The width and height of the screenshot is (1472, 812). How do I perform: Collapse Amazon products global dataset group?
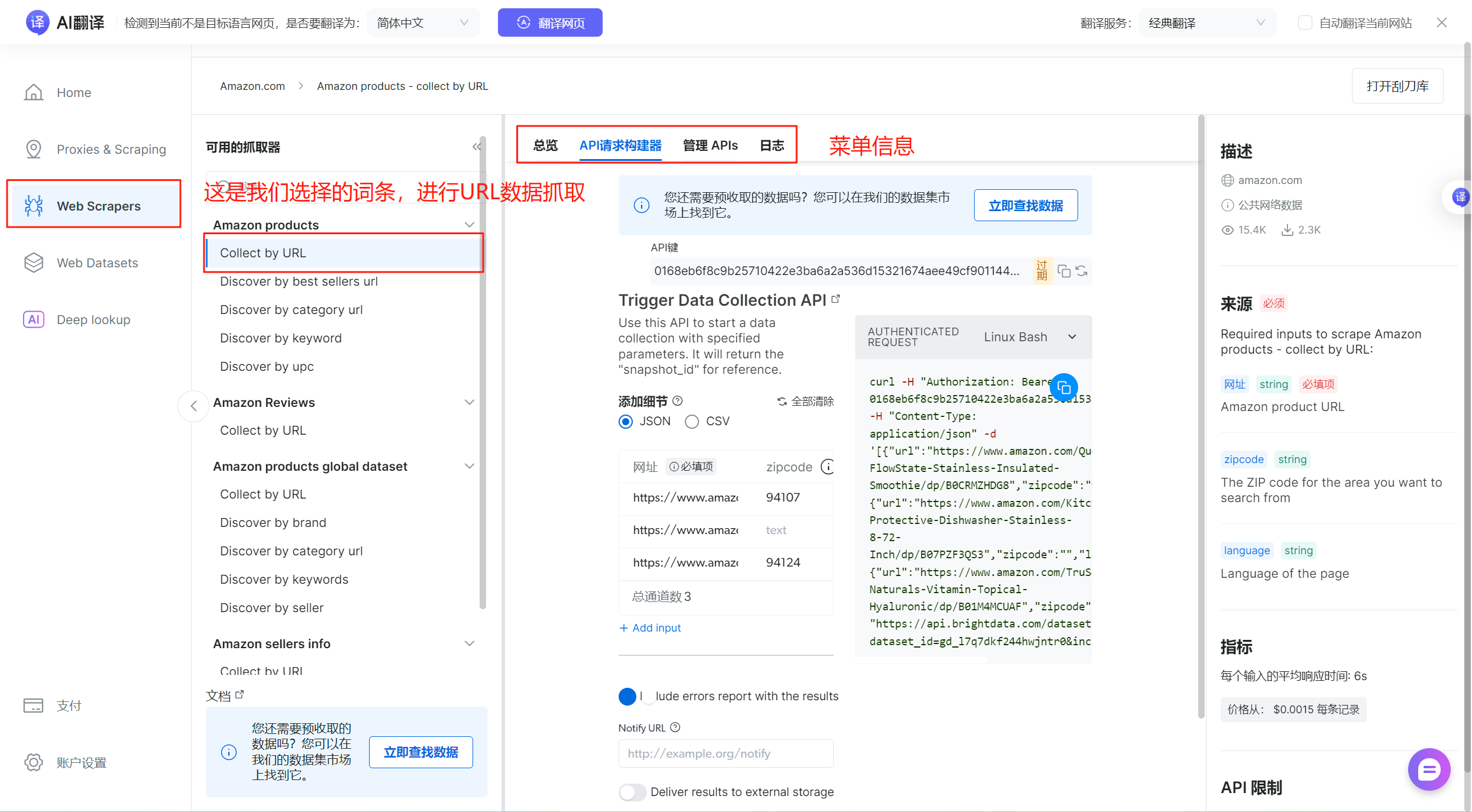[470, 466]
